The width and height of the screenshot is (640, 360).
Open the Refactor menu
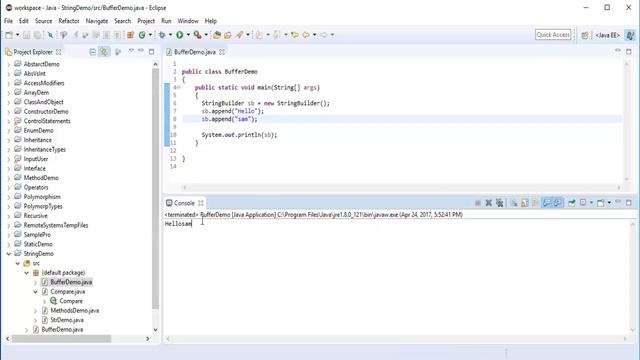(x=69, y=21)
